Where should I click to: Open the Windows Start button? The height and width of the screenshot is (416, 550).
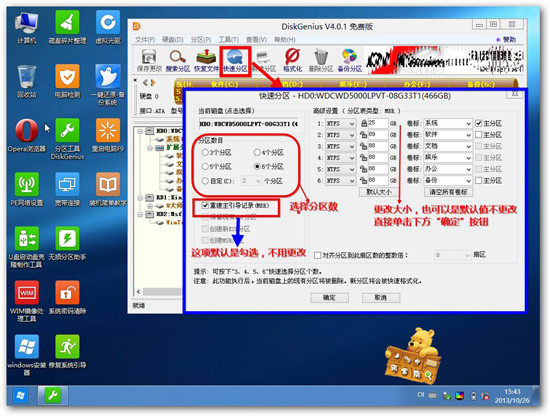(x=21, y=396)
